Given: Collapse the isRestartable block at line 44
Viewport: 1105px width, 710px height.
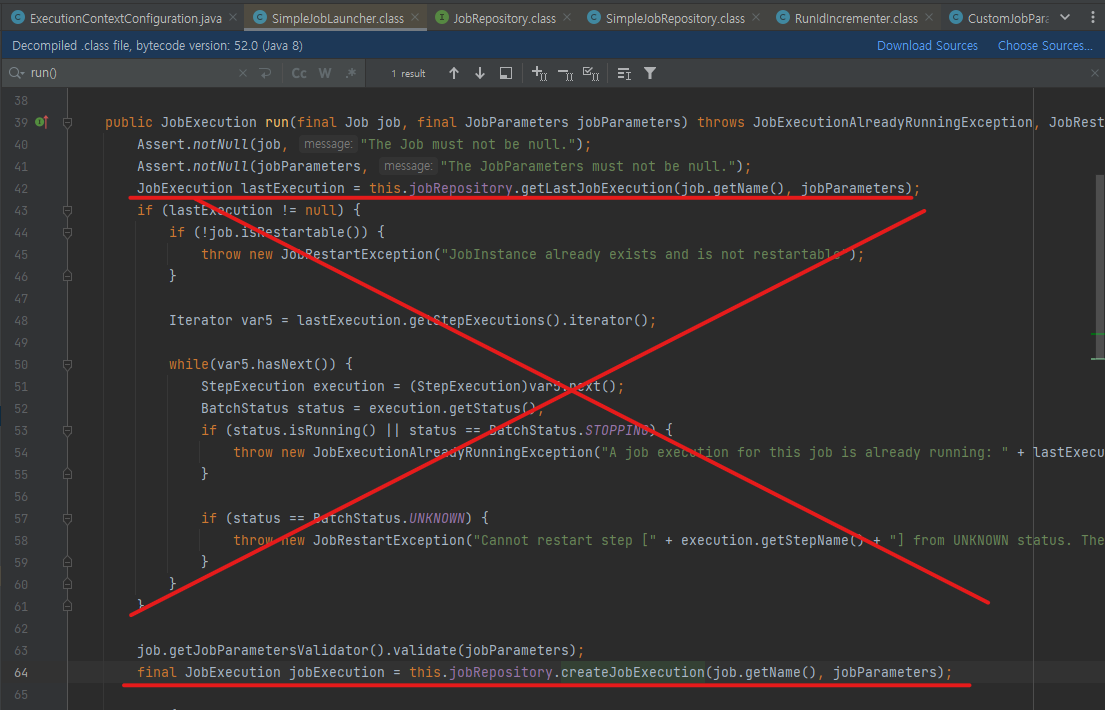Looking at the screenshot, I should [x=68, y=233].
